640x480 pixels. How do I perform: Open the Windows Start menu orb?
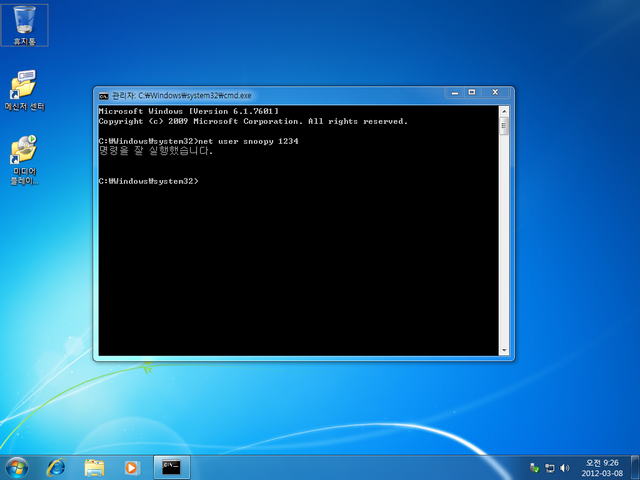(x=17, y=467)
